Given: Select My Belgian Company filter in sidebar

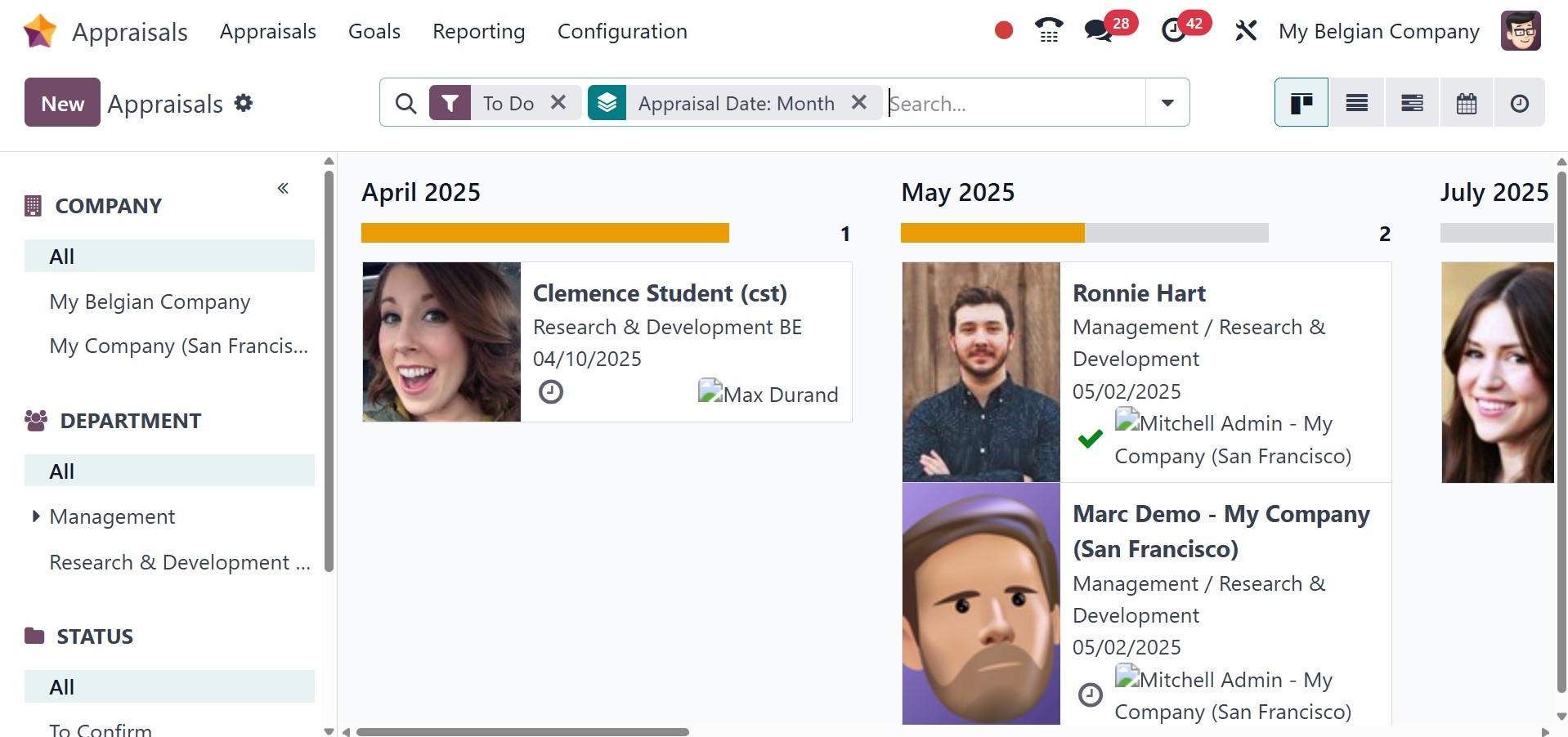Looking at the screenshot, I should 150,301.
